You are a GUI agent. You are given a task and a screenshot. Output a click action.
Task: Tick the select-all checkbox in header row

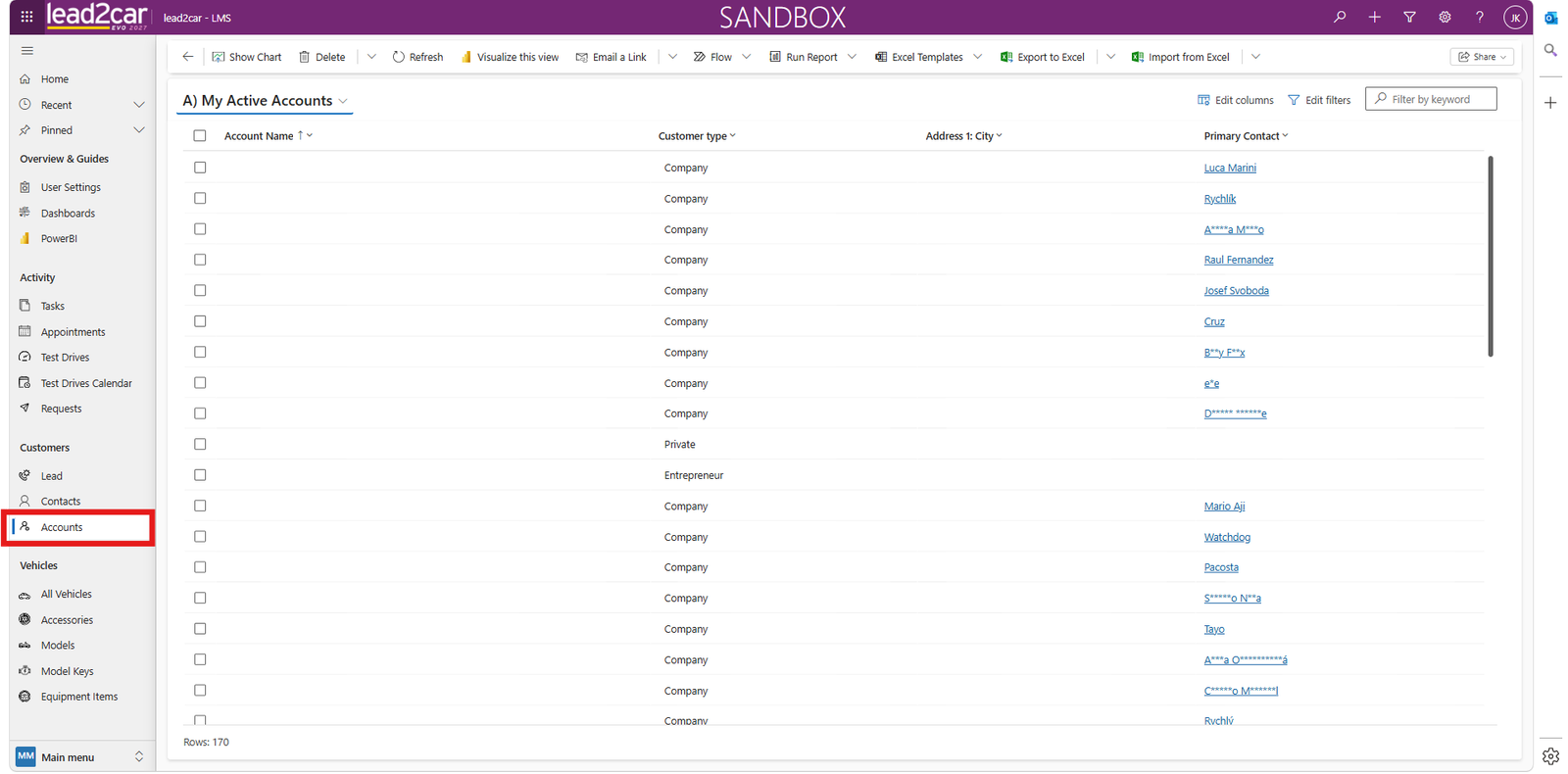[x=200, y=136]
